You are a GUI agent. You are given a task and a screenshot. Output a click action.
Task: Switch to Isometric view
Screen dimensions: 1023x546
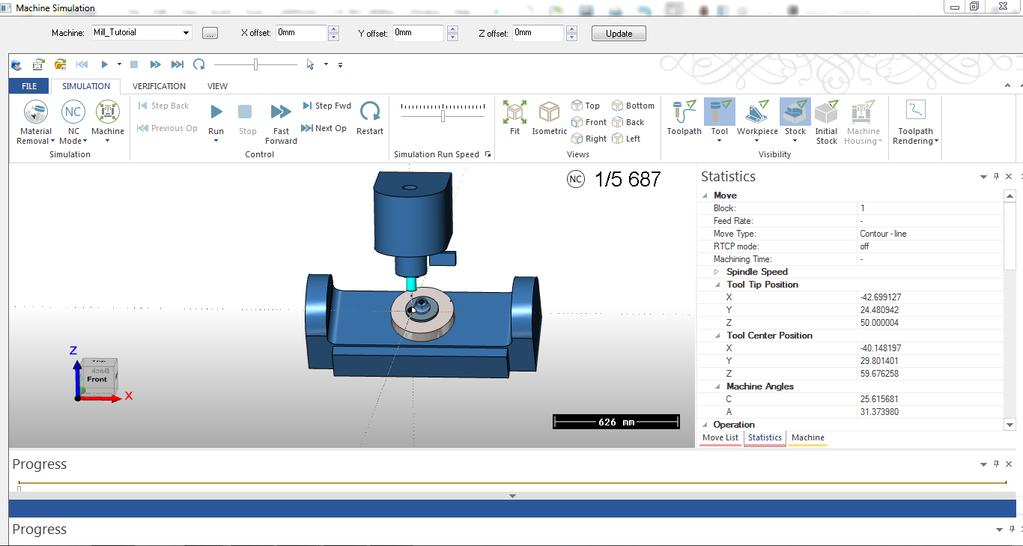tap(549, 118)
